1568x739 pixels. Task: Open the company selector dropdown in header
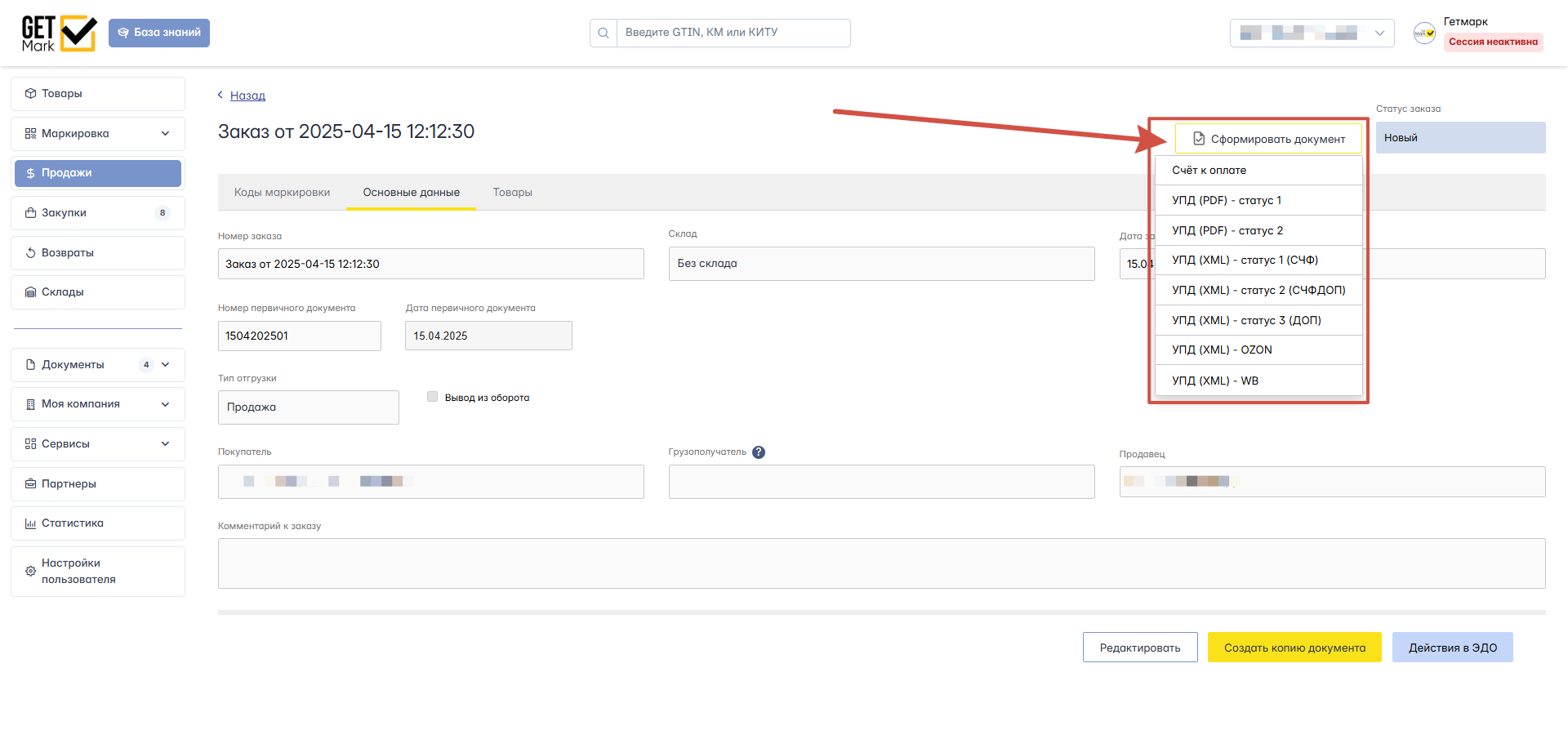1312,33
